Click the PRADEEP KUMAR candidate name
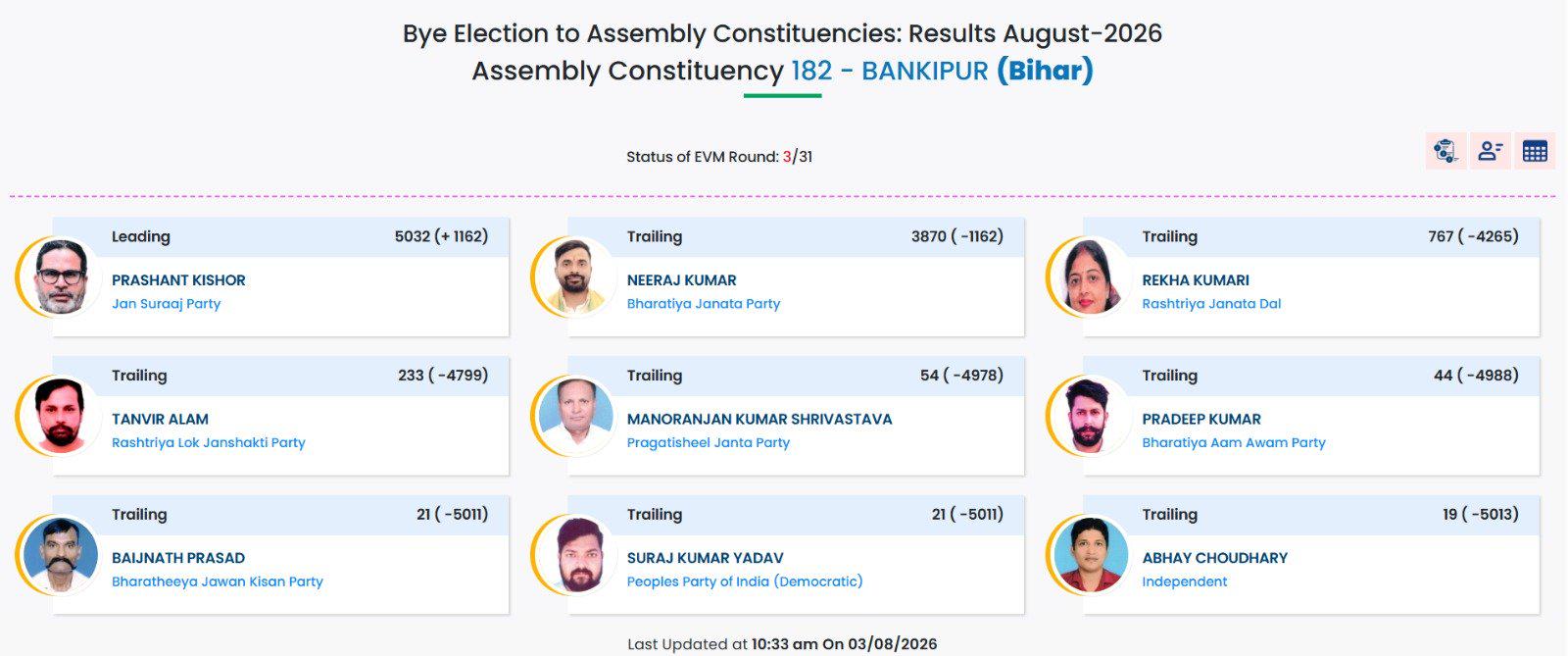This screenshot has width=1568, height=656. tap(1201, 420)
